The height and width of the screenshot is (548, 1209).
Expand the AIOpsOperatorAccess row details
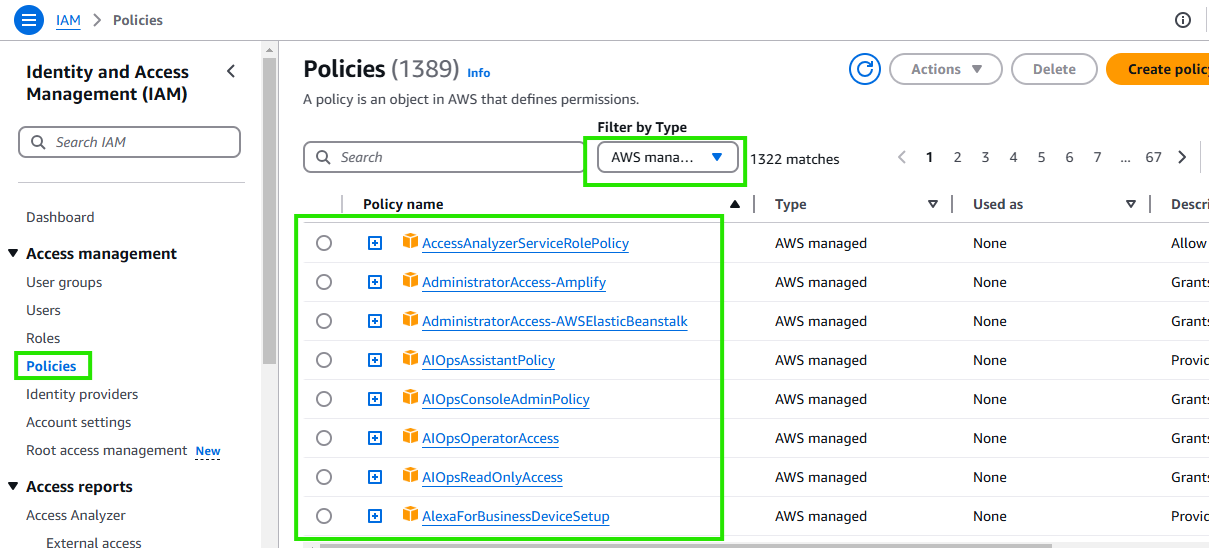(x=375, y=438)
